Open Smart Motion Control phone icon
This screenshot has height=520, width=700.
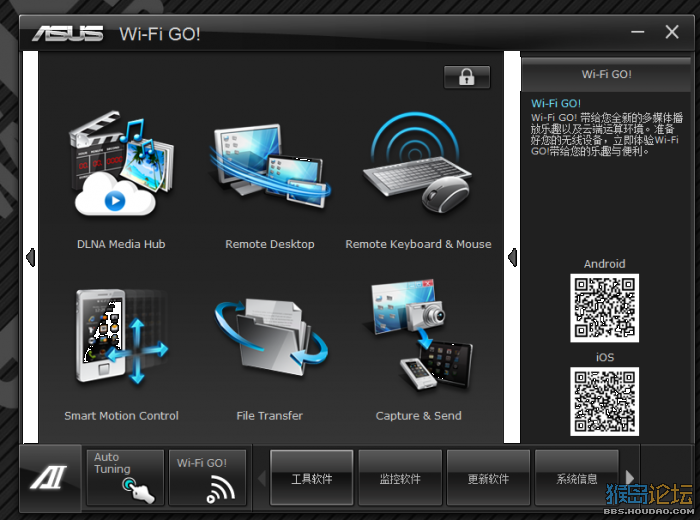(x=121, y=337)
